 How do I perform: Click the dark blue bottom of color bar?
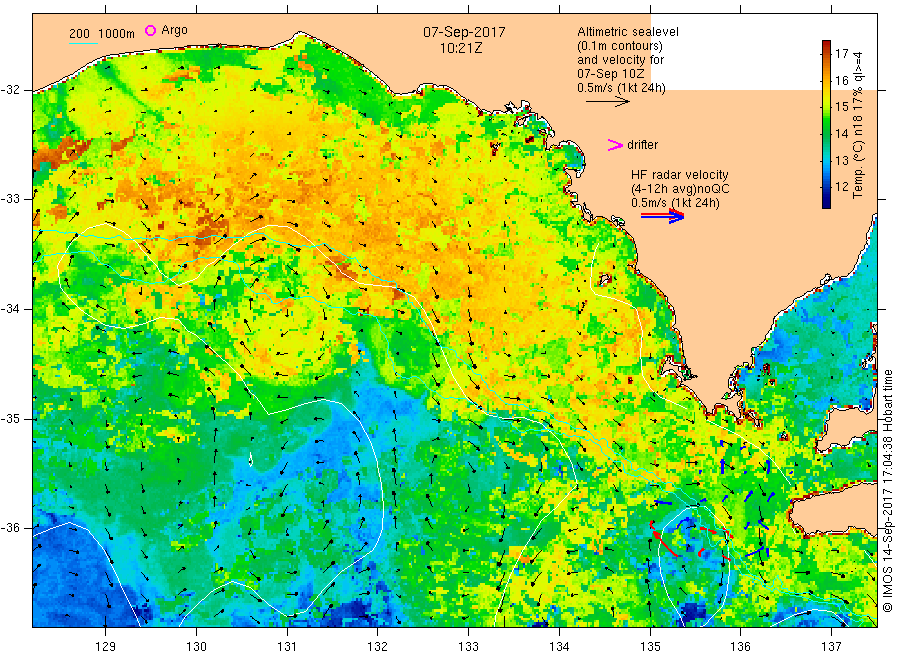[x=826, y=203]
